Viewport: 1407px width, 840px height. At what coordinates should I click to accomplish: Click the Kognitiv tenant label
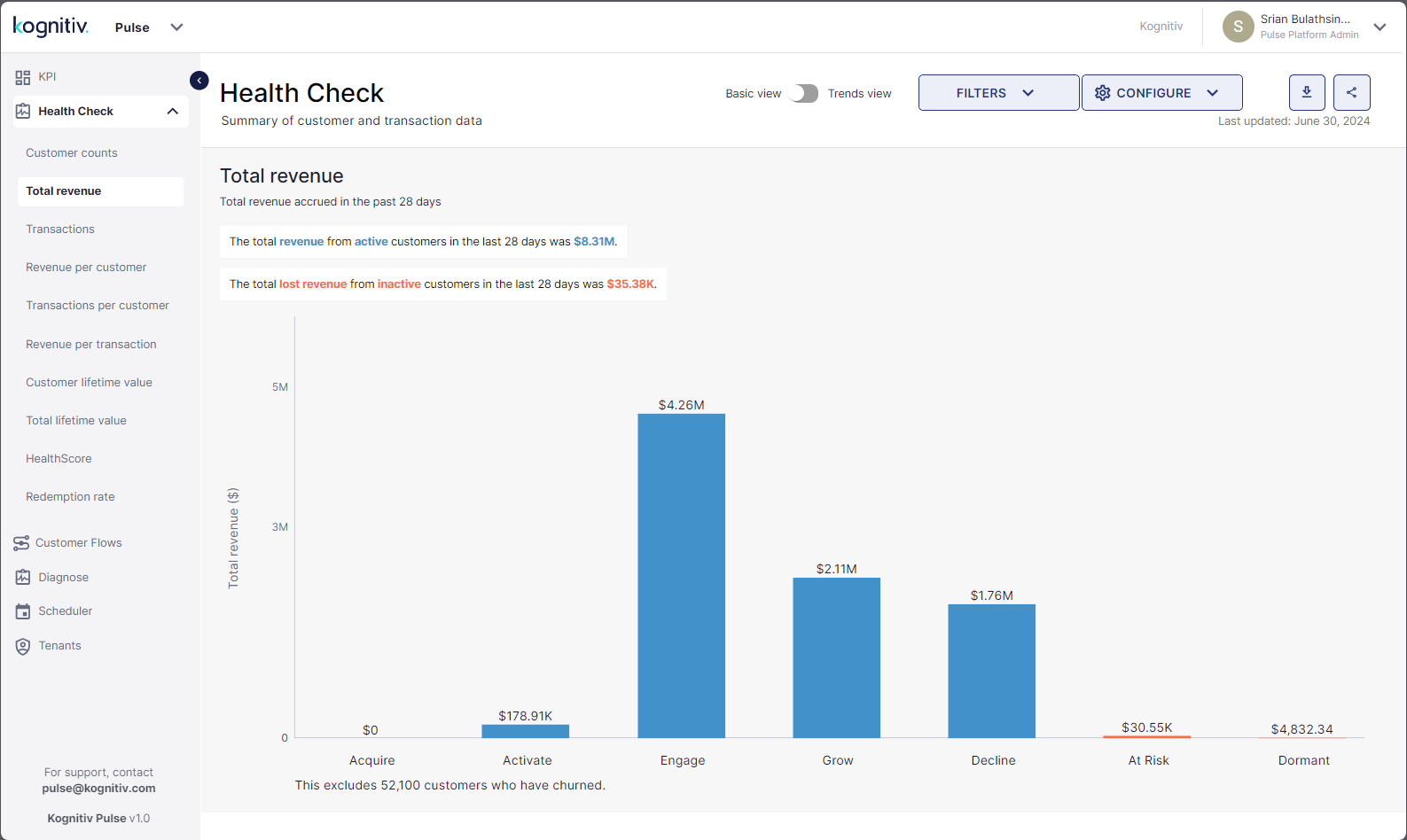click(1161, 27)
